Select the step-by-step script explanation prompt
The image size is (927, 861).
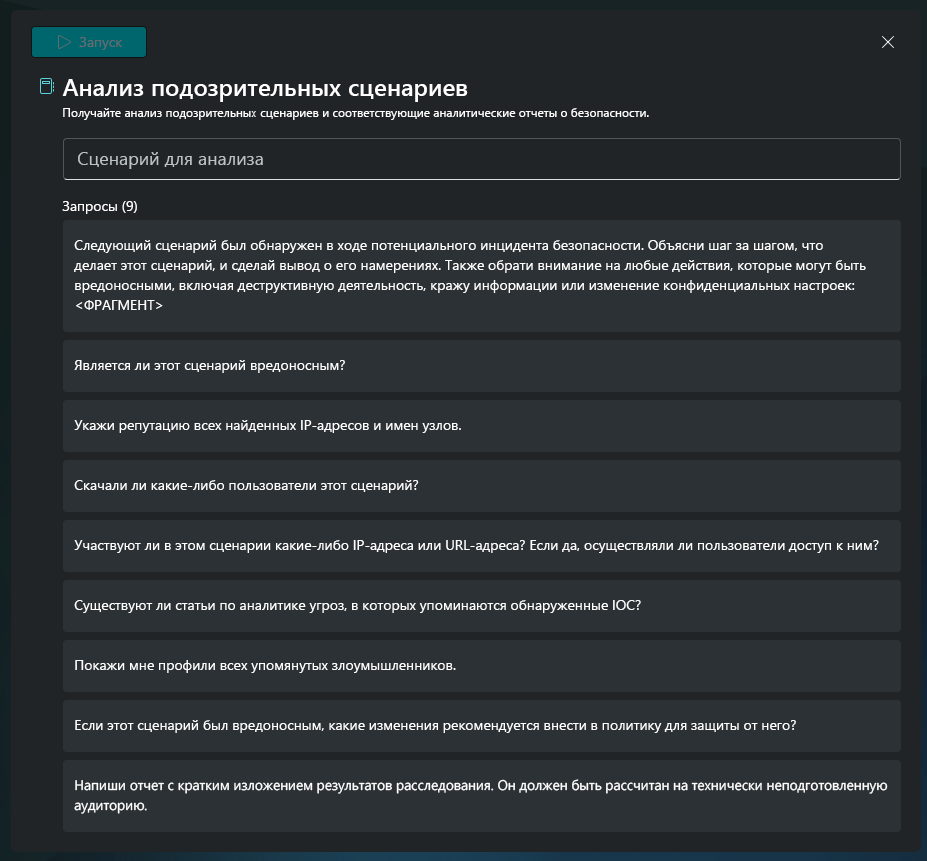[481, 276]
